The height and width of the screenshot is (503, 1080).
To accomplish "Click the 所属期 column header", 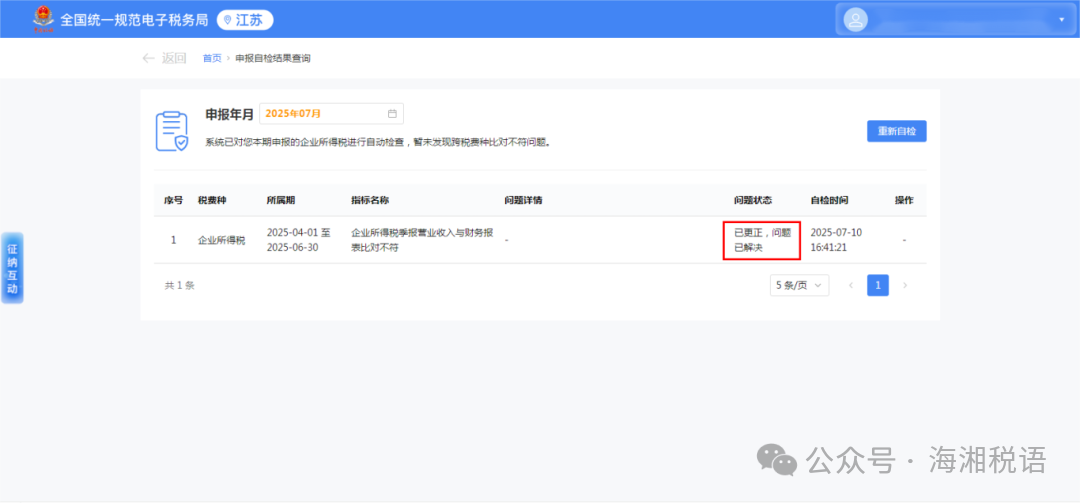I will [x=281, y=201].
